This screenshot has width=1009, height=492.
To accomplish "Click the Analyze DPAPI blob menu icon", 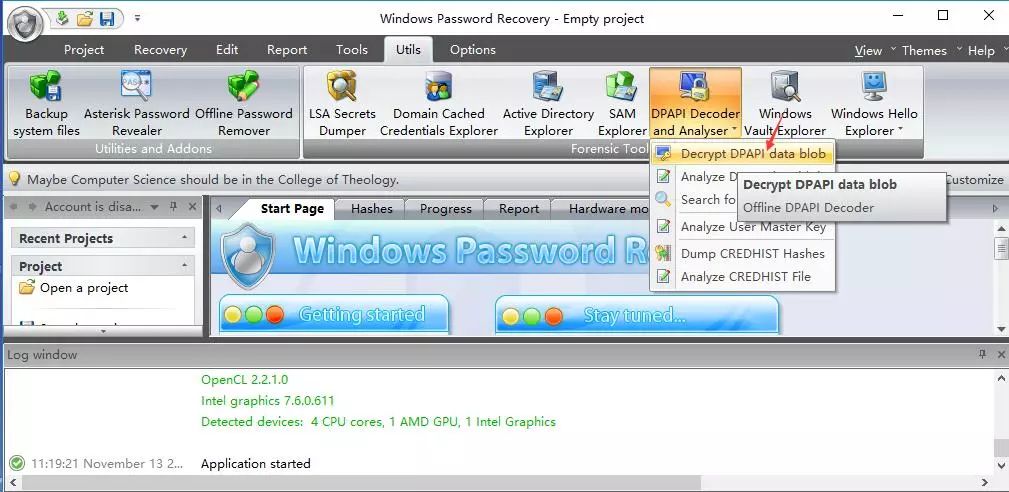I will [663, 176].
